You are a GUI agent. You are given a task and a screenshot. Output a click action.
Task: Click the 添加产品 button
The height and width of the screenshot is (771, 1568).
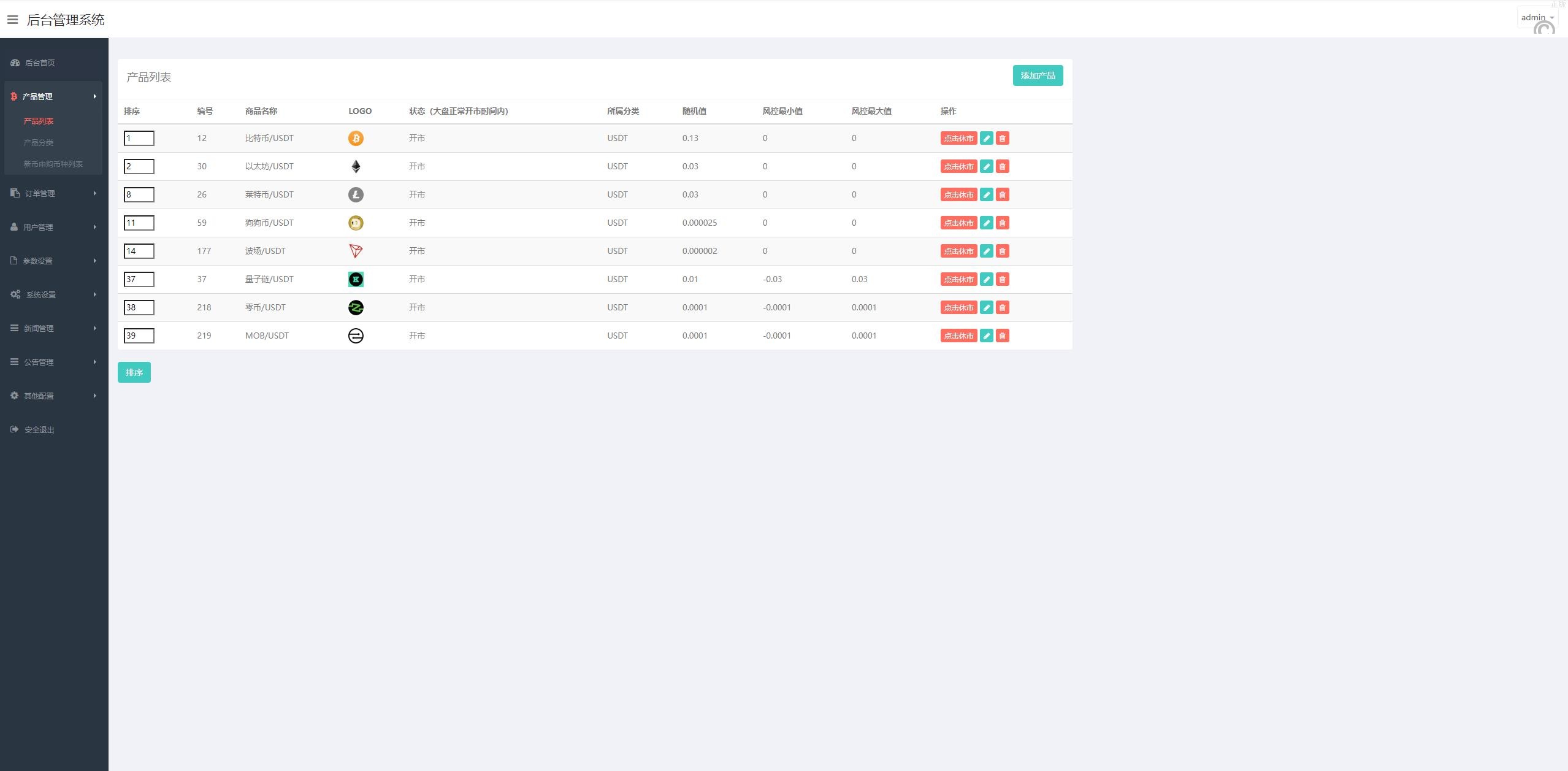1037,75
